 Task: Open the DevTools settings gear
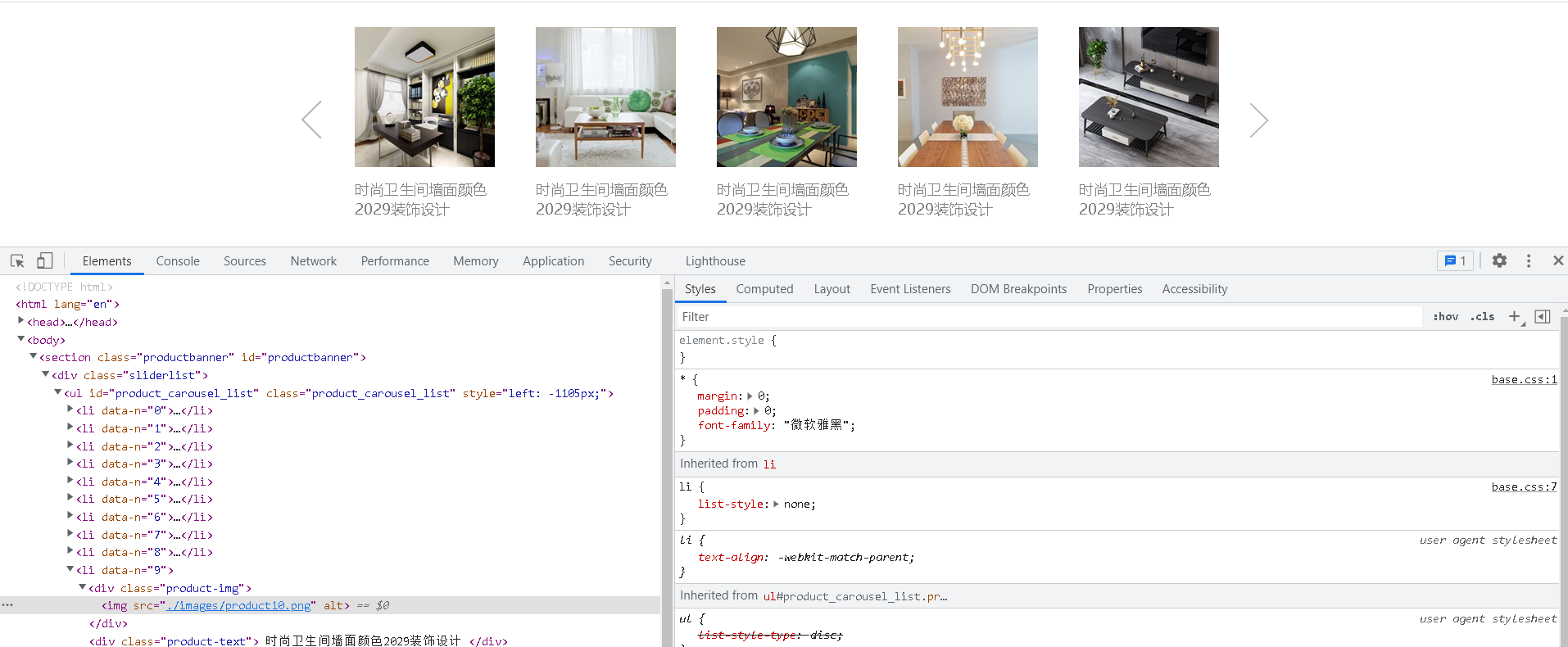coord(1499,260)
